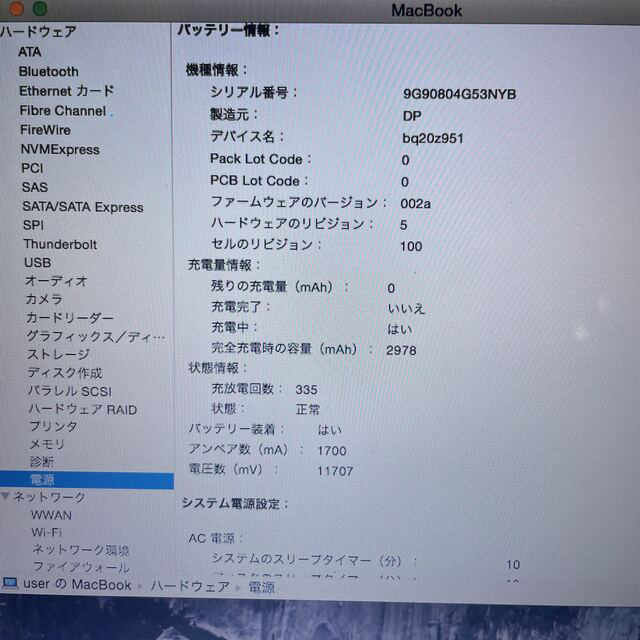Select パラレル SCSI in sidebar

70,391
